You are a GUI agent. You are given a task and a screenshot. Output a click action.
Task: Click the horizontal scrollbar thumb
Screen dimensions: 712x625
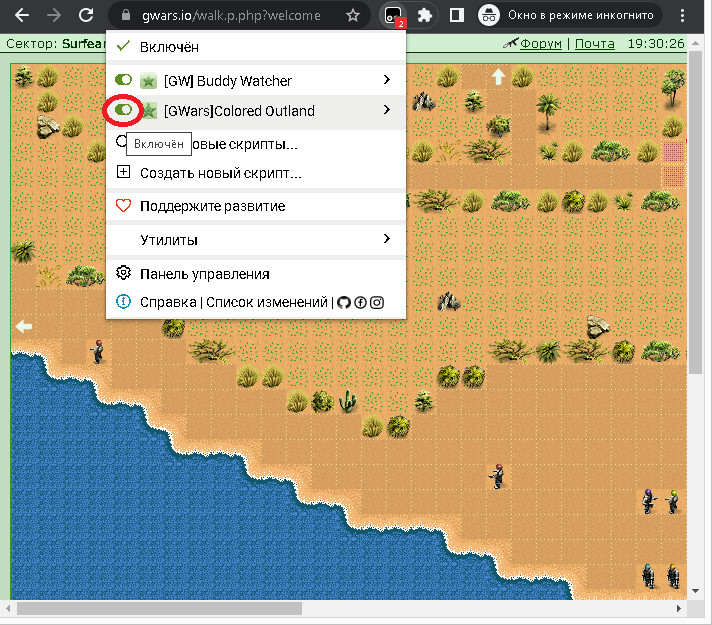pos(159,609)
